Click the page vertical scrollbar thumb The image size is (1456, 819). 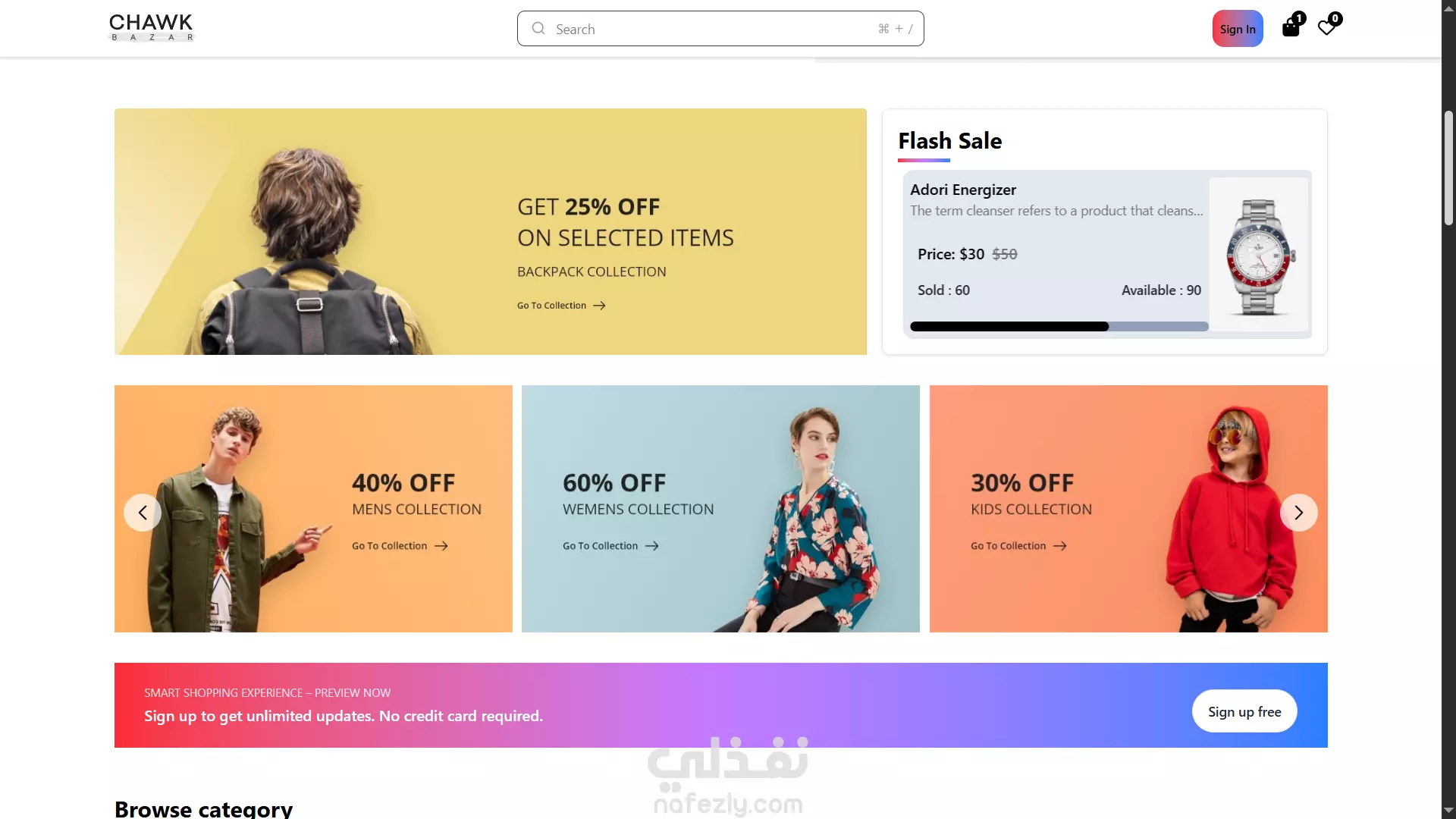coord(1448,168)
